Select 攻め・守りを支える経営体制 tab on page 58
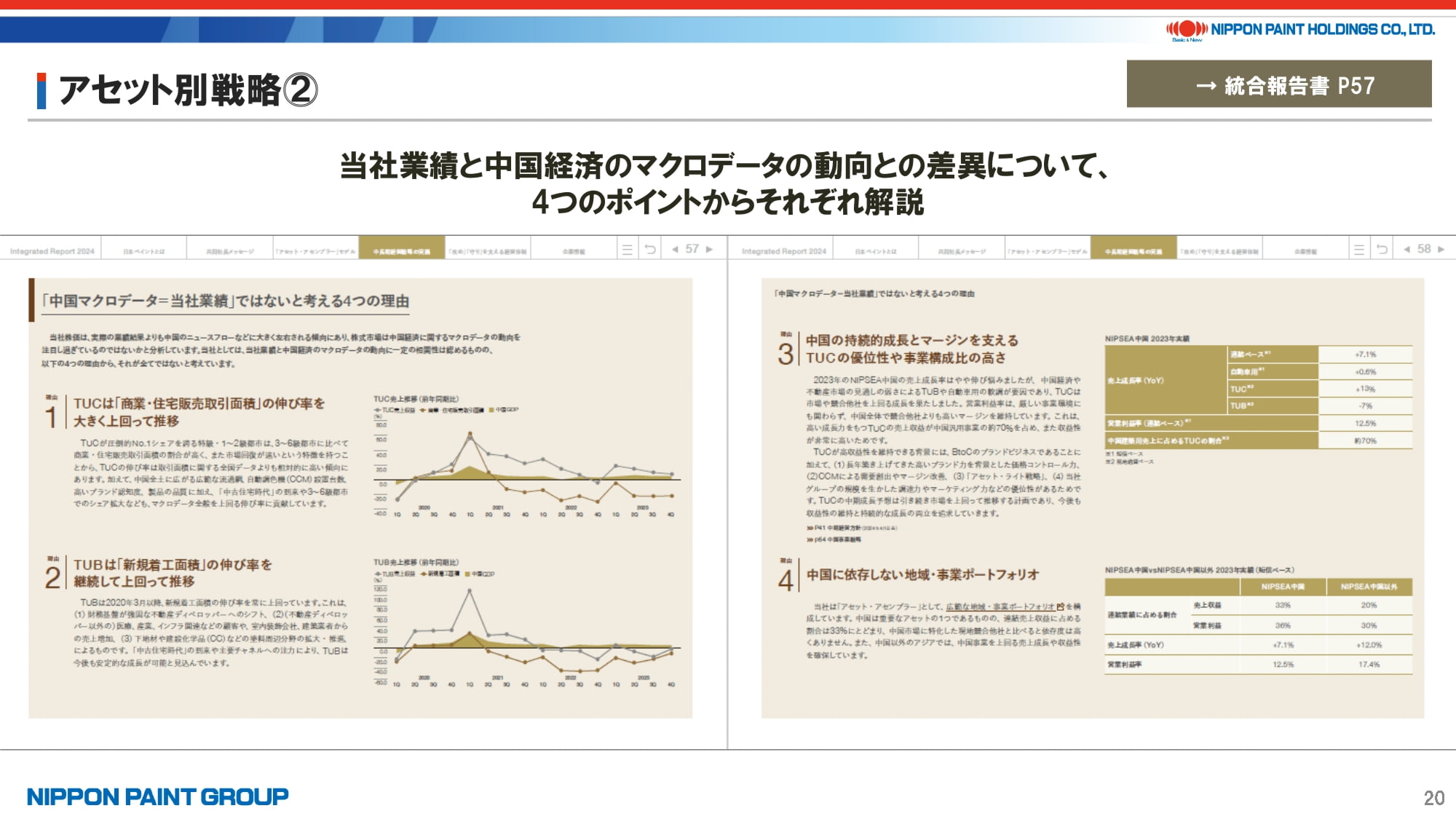This screenshot has width=1456, height=819. tap(1219, 251)
